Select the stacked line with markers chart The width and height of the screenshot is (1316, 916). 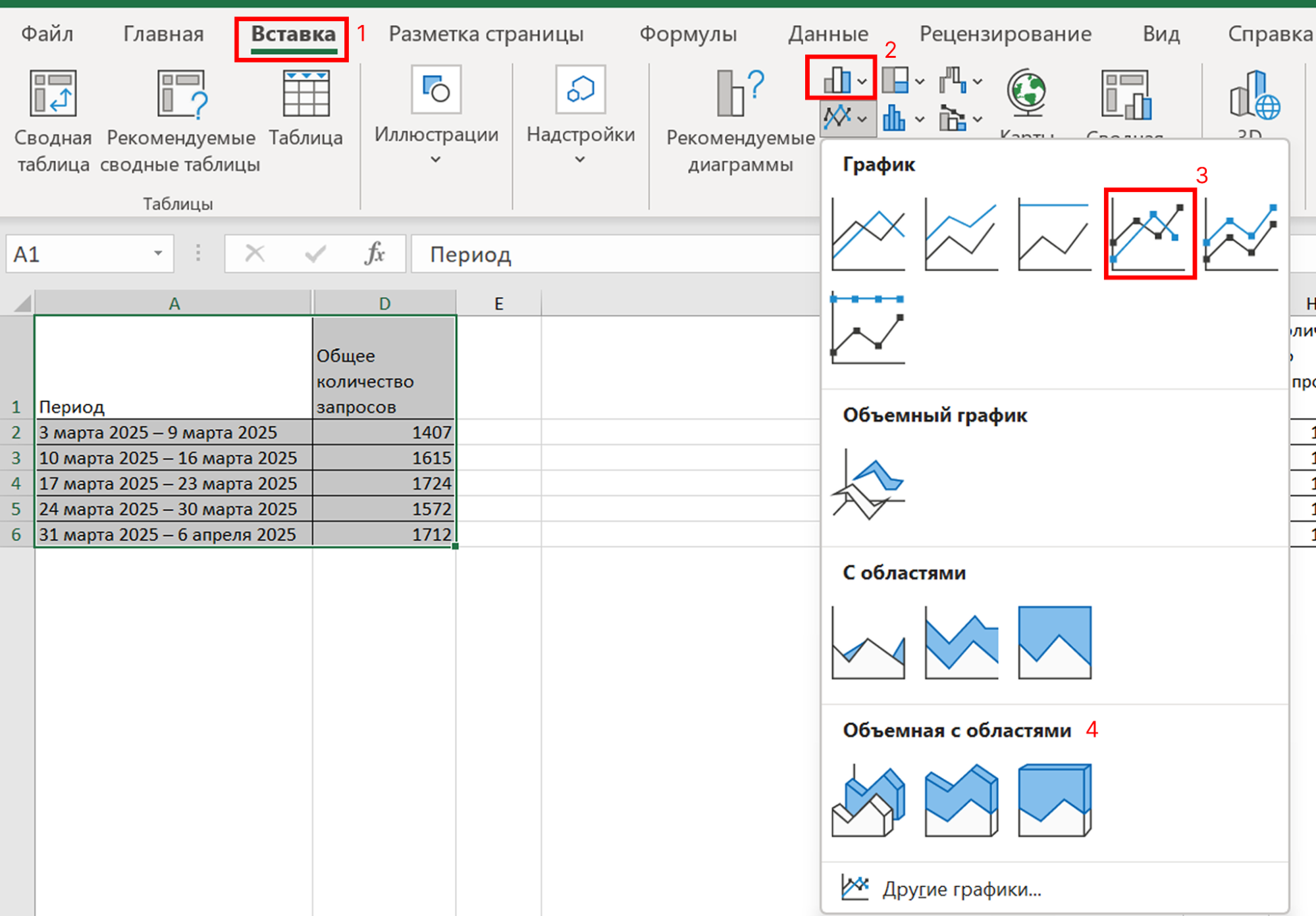coord(1241,234)
